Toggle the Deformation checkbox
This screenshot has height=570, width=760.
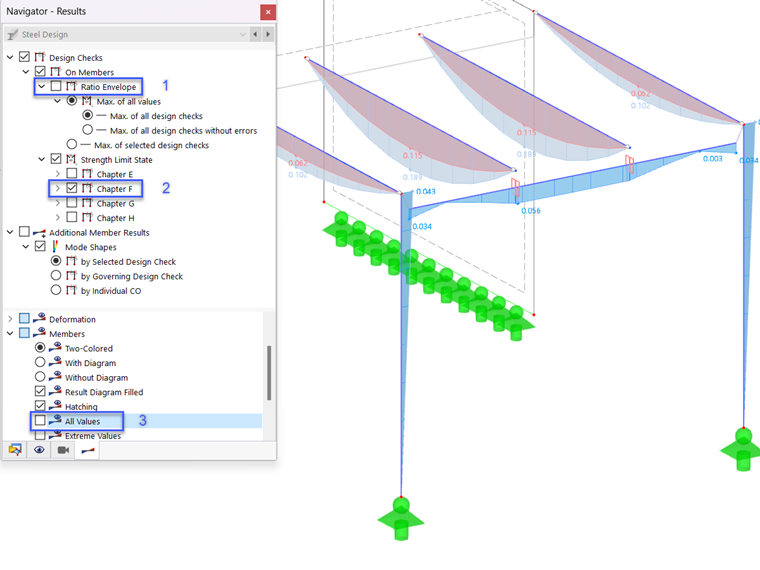coord(24,319)
